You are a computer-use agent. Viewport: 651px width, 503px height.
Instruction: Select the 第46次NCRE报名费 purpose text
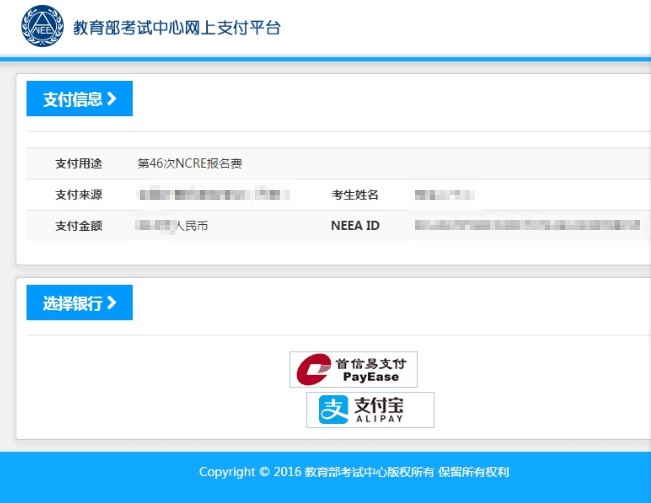point(190,164)
